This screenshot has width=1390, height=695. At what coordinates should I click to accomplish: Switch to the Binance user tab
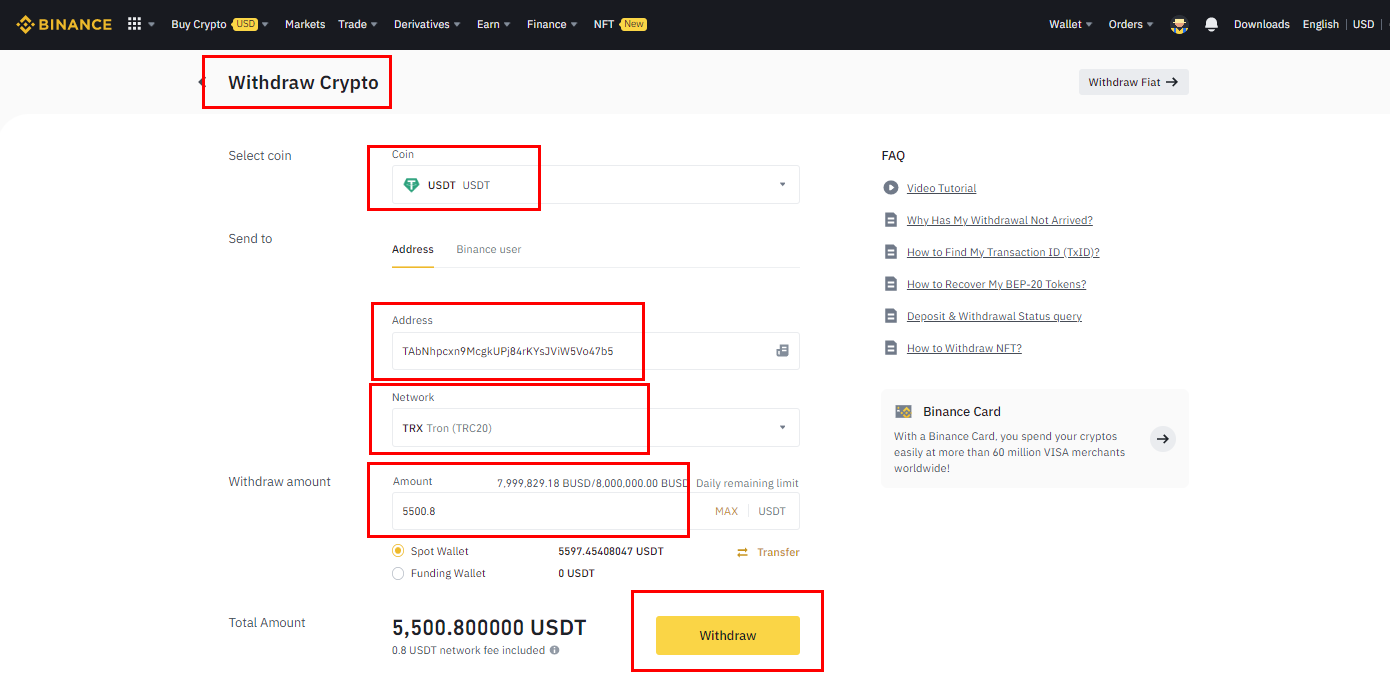point(488,249)
